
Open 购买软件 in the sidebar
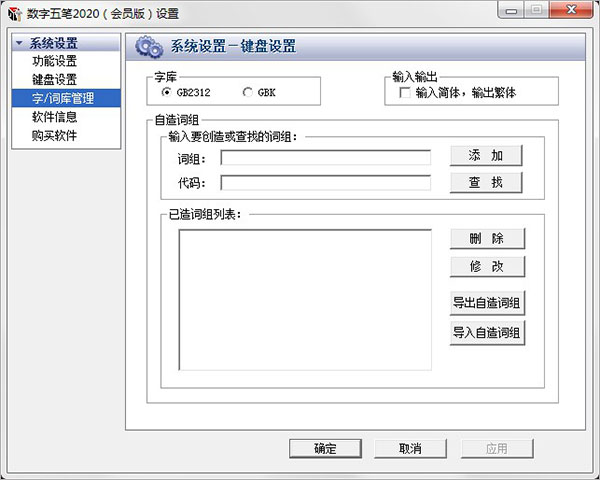(54, 136)
